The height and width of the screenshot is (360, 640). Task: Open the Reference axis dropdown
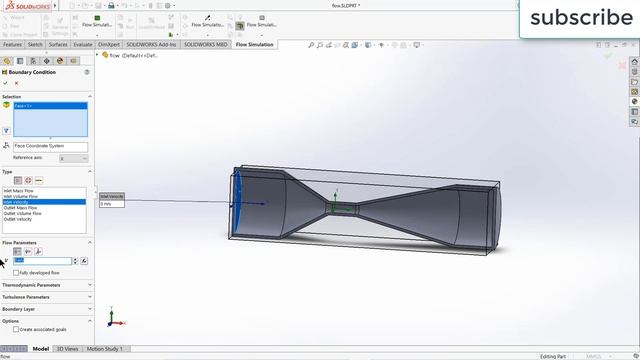[74, 158]
